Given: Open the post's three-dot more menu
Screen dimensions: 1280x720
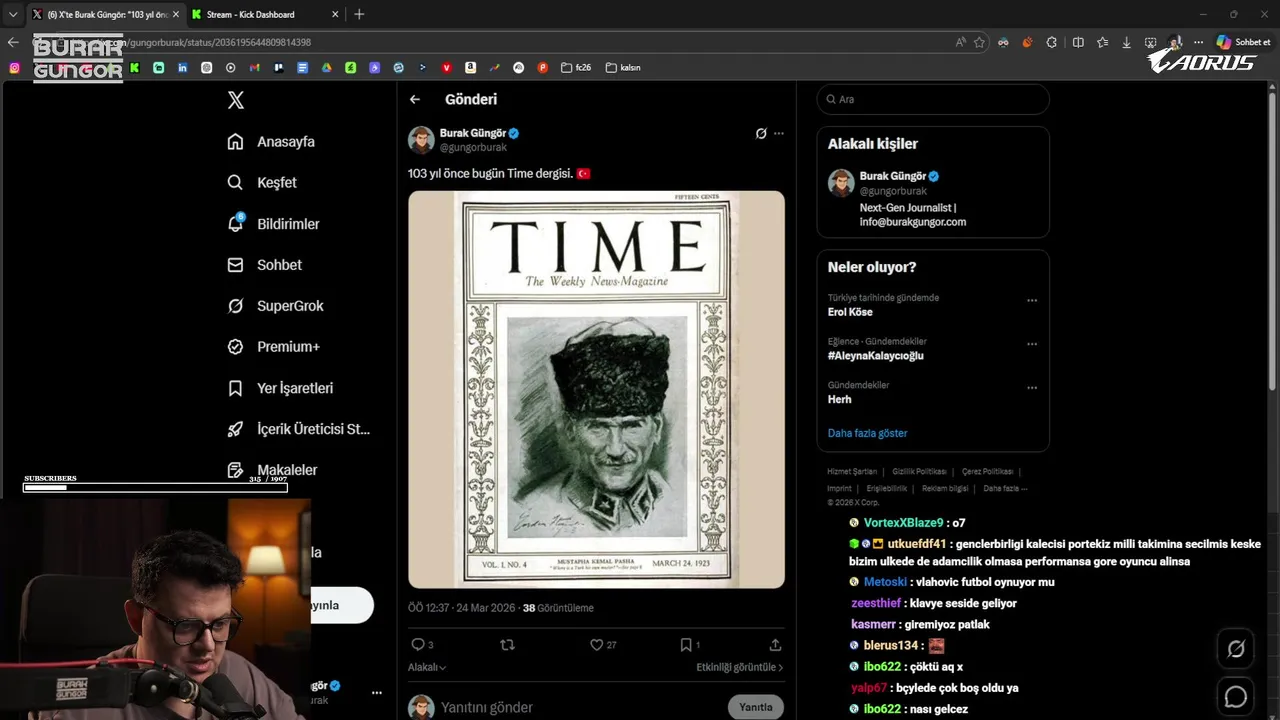Looking at the screenshot, I should [x=779, y=133].
